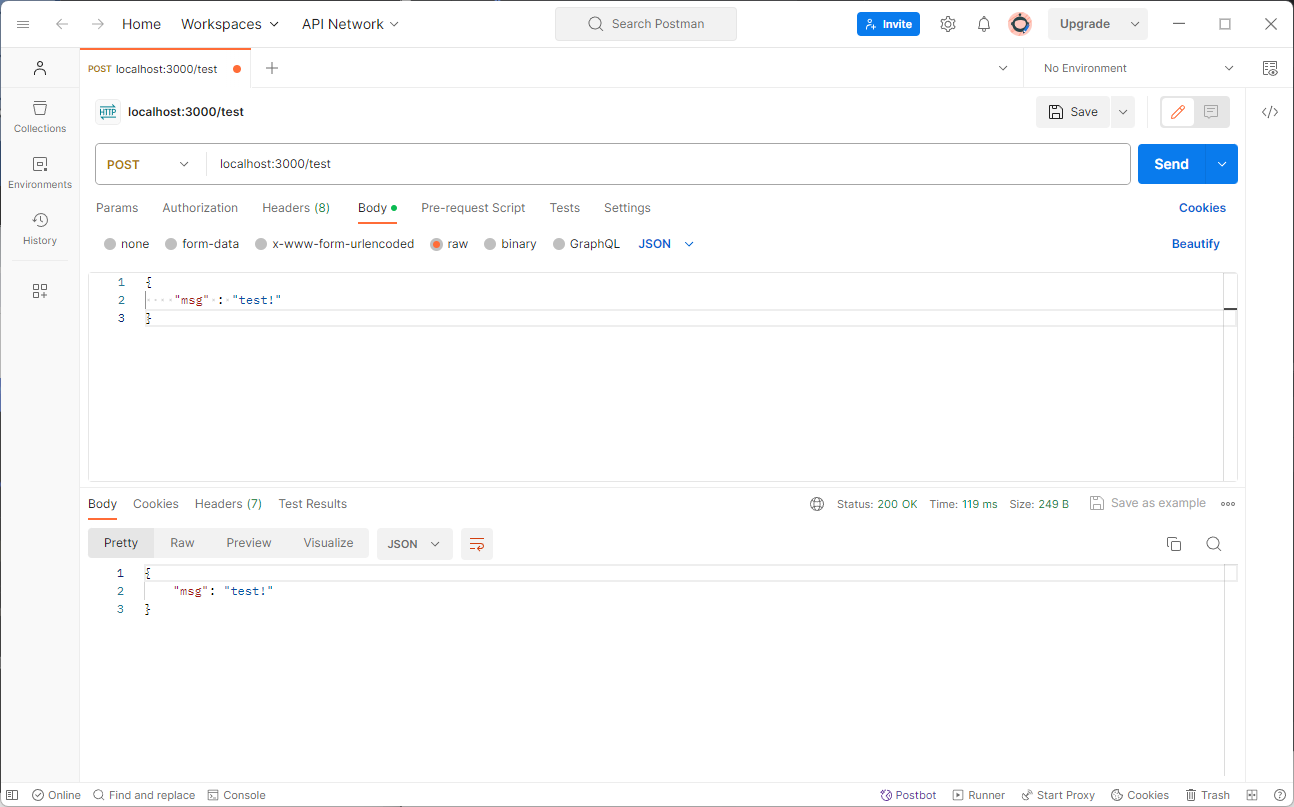Select the raw body type
1294x807 pixels.
point(449,244)
